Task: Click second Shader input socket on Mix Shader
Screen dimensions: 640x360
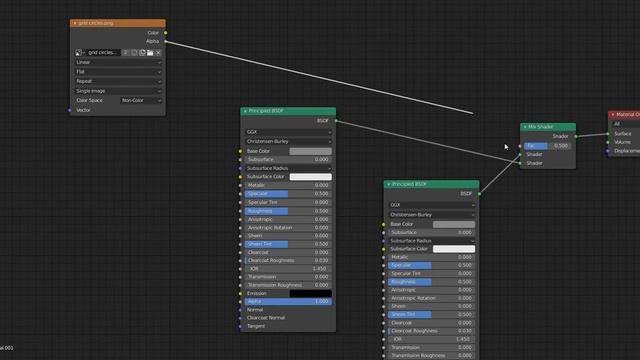Action: tap(520, 163)
